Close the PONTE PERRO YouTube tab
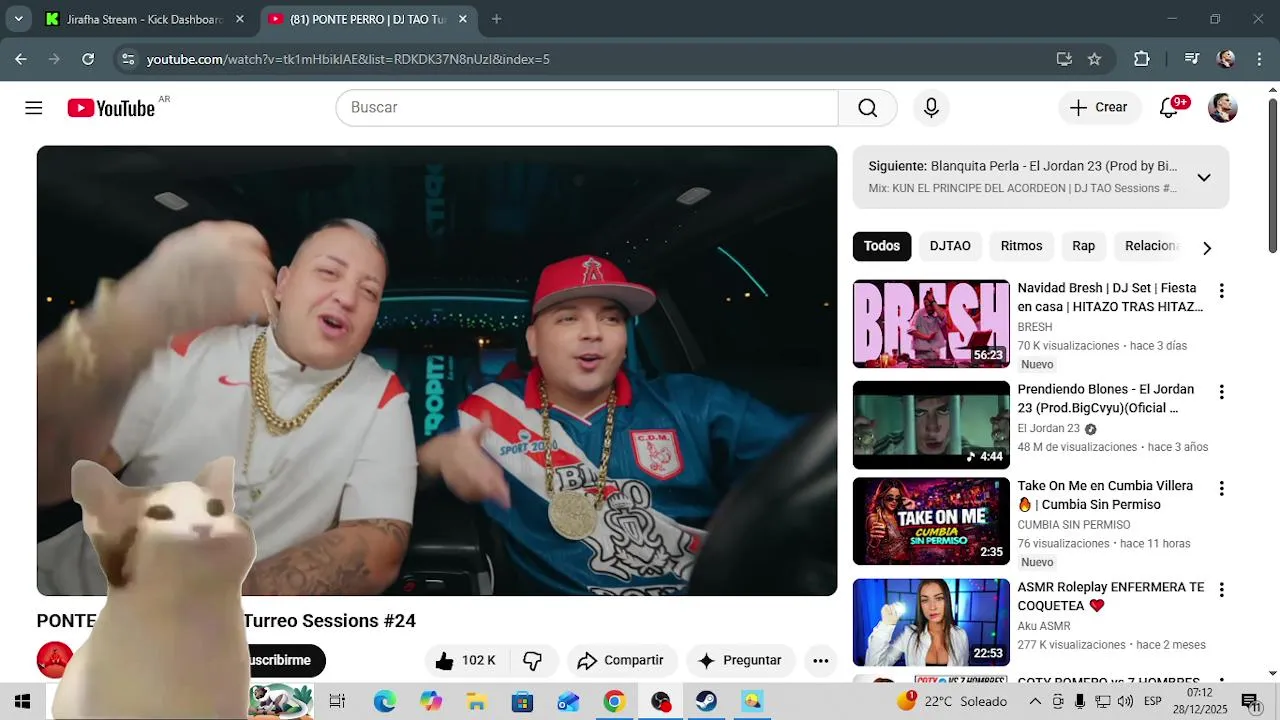This screenshot has width=1280, height=720. point(463,19)
